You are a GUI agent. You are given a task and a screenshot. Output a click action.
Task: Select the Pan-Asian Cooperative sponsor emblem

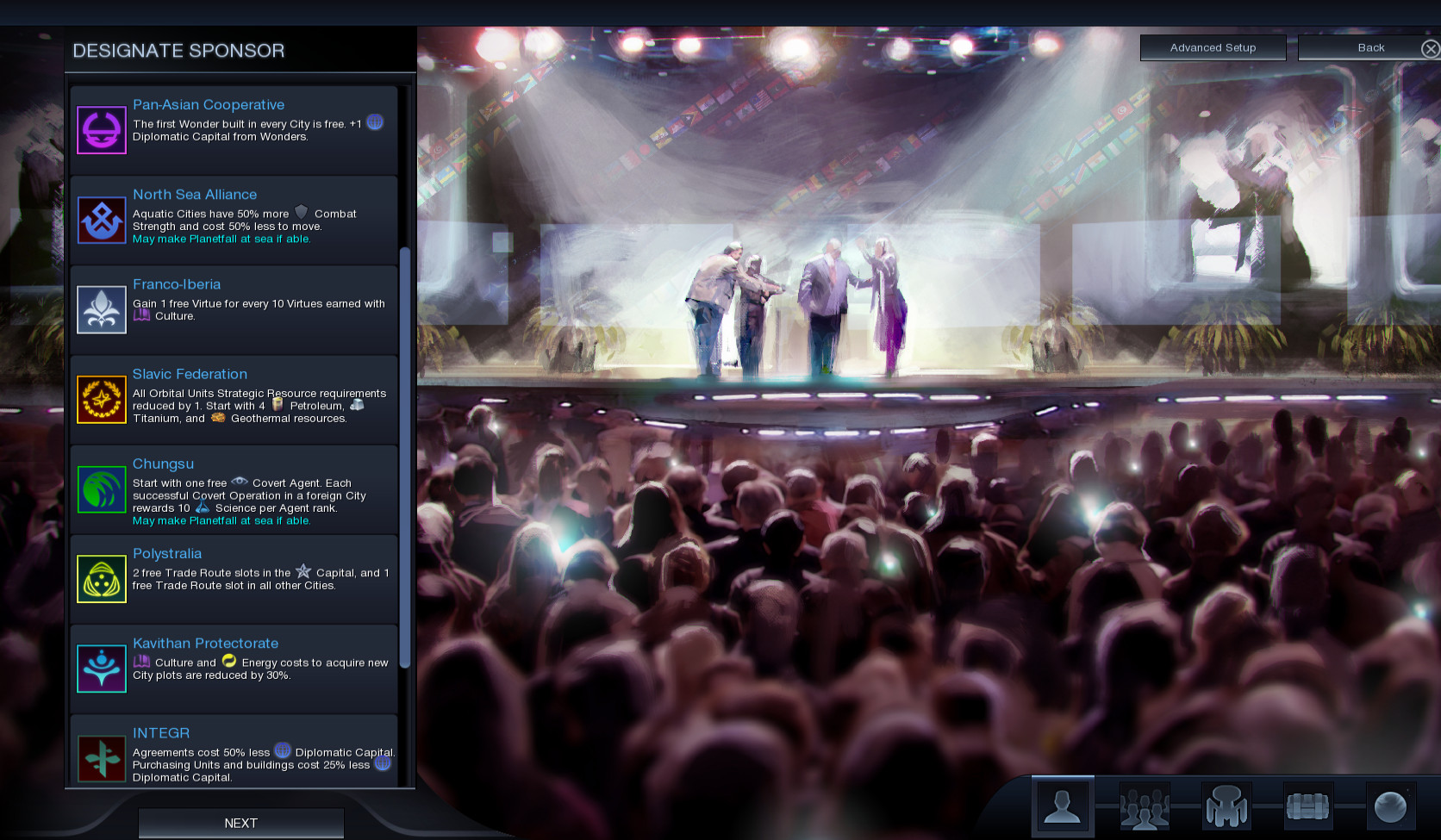tap(102, 130)
